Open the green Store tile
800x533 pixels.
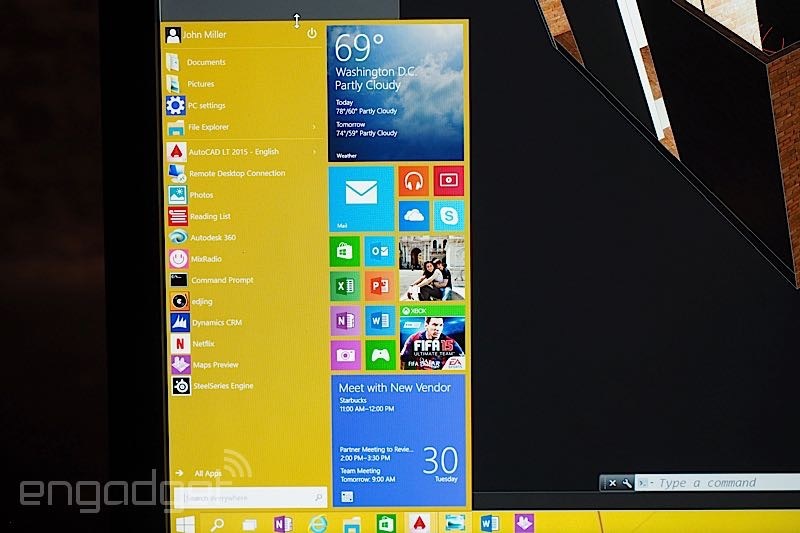tap(344, 251)
